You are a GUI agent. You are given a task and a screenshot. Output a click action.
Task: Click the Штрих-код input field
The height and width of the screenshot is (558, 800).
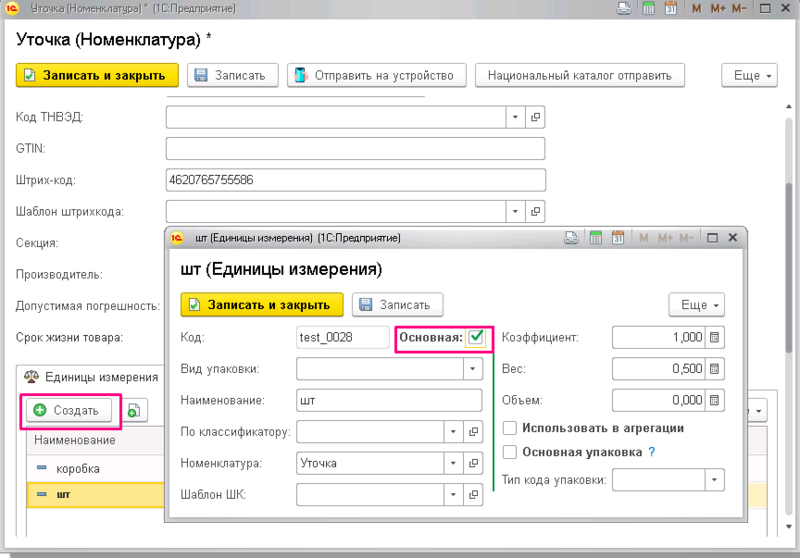coord(355,180)
